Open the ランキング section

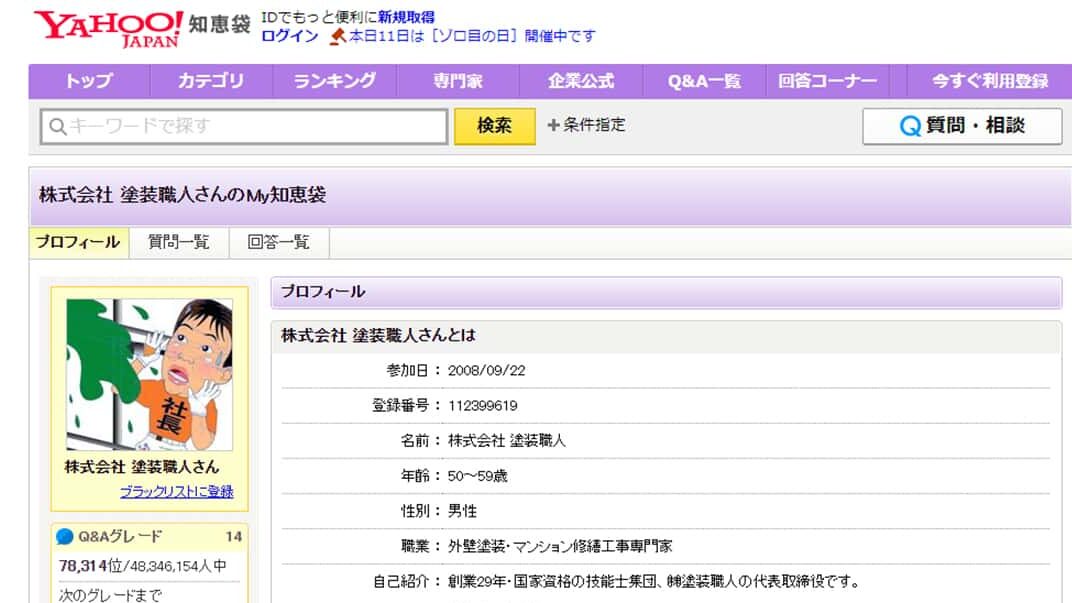pos(334,81)
